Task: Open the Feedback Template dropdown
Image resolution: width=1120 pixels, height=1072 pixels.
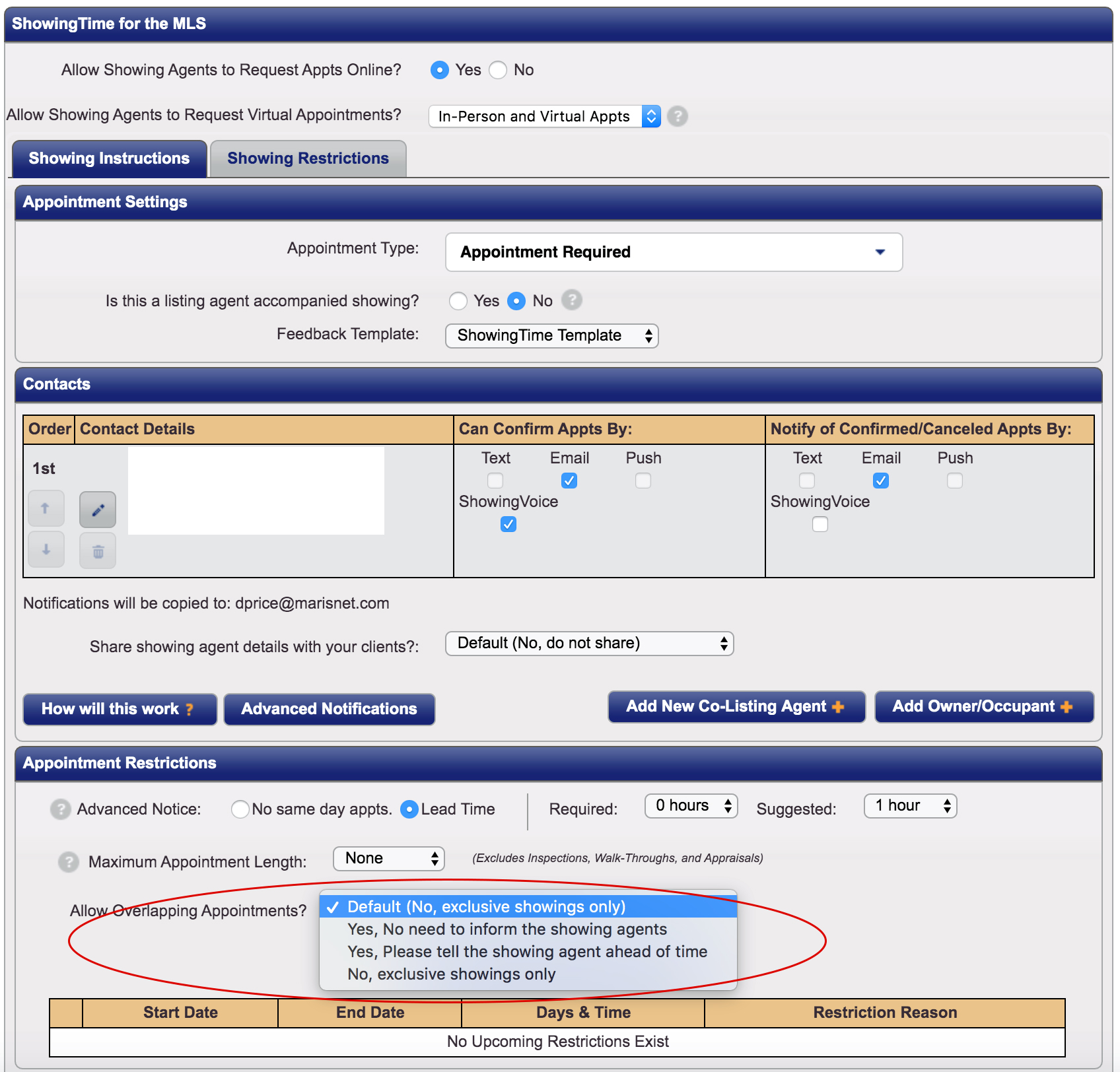Action: (552, 335)
